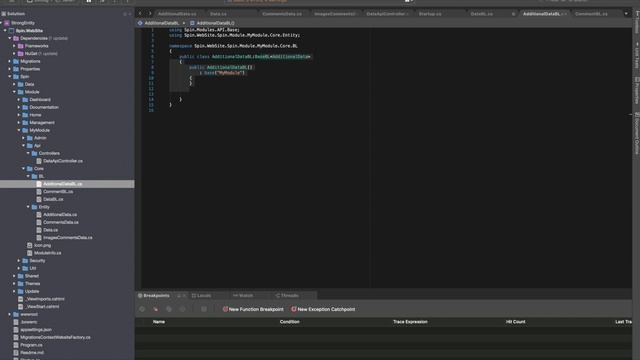Select AdditionalData.cs in the Entity folder
Image resolution: width=640 pixels, height=360 pixels.
60,215
